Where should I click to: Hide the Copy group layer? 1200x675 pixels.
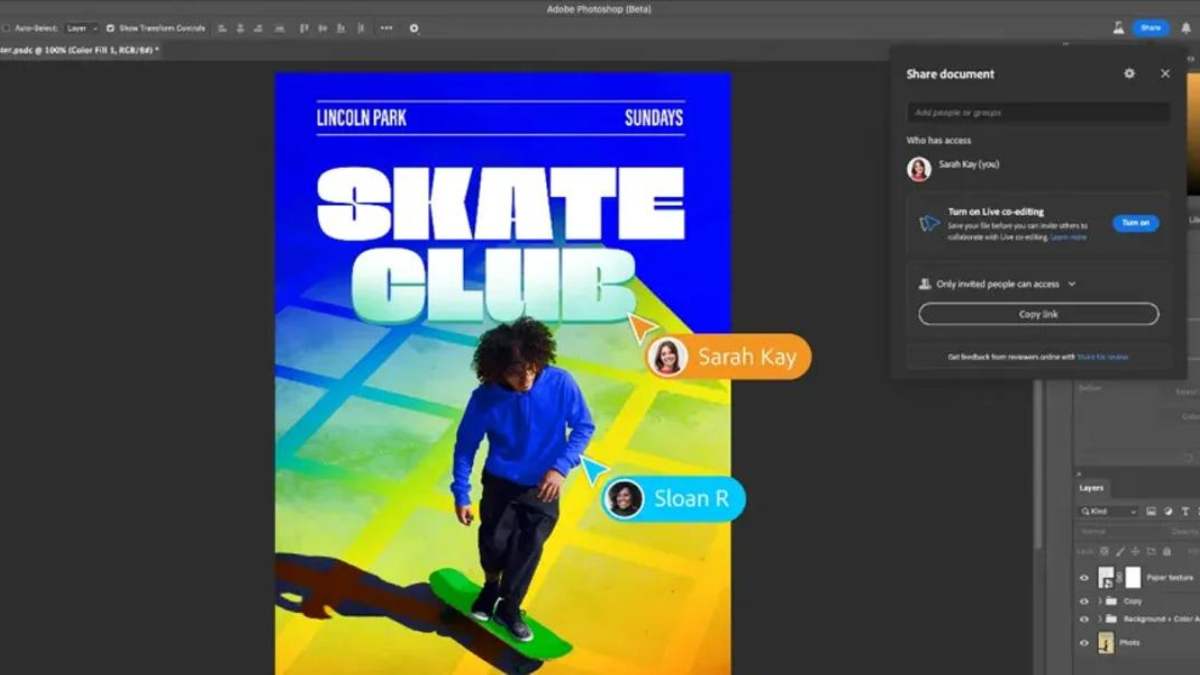1084,601
